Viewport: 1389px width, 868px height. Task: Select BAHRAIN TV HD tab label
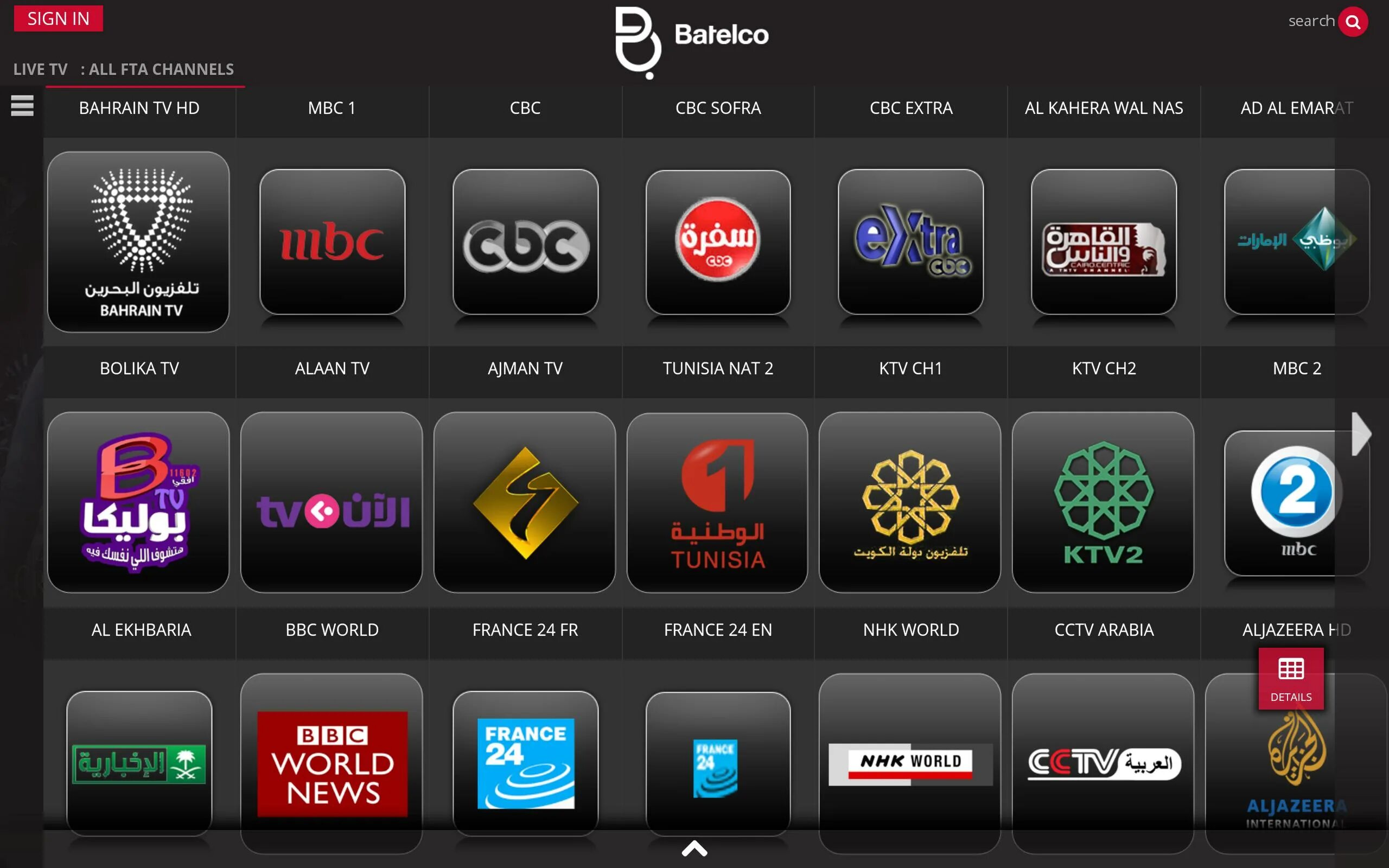point(138,108)
